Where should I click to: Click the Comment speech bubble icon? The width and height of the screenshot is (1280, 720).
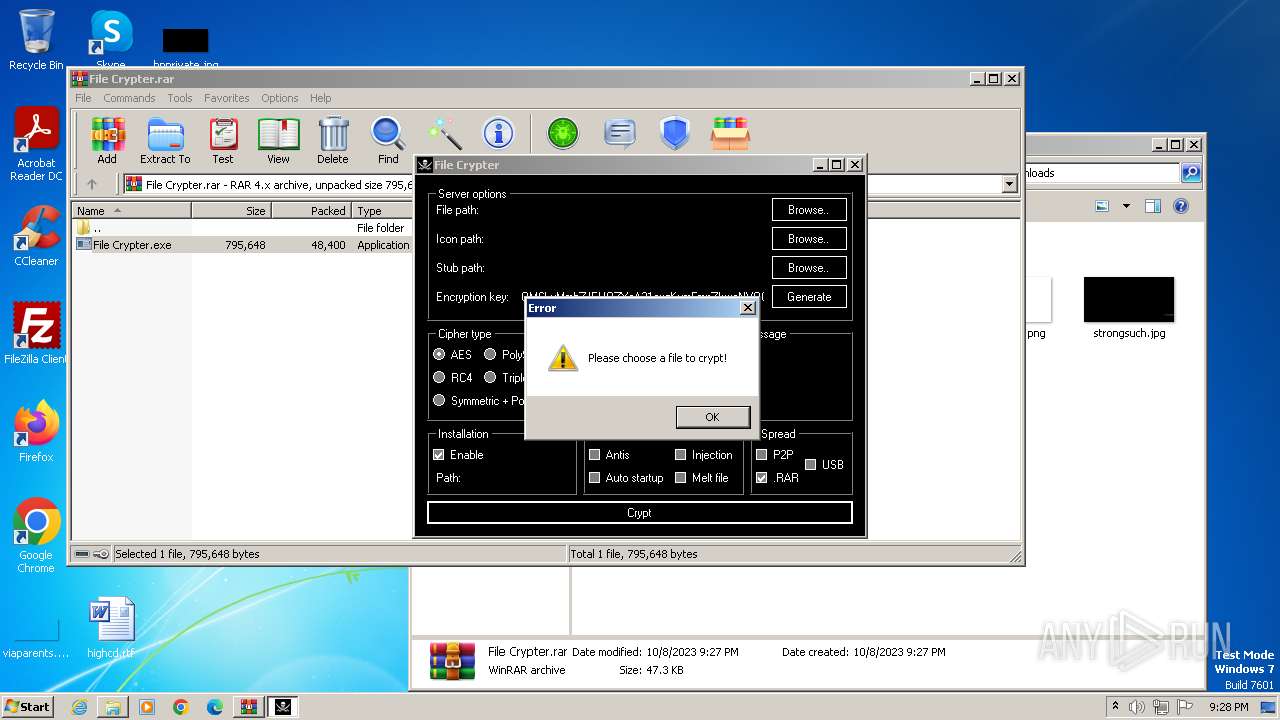[x=620, y=133]
